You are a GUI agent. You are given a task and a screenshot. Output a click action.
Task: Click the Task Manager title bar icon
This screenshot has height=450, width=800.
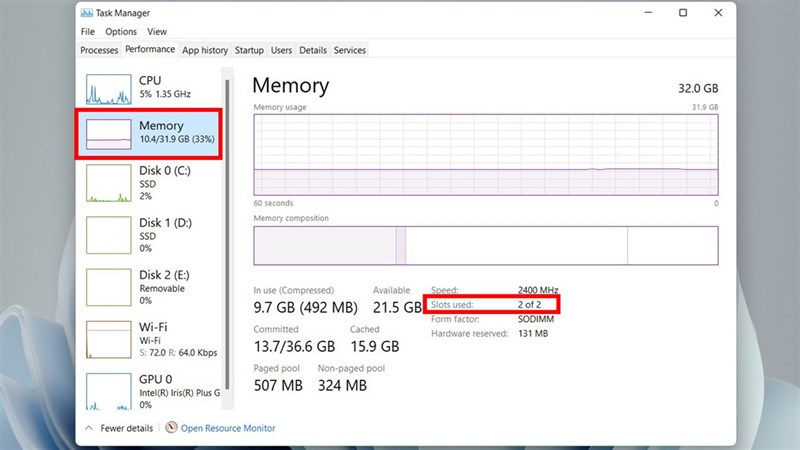(x=86, y=13)
